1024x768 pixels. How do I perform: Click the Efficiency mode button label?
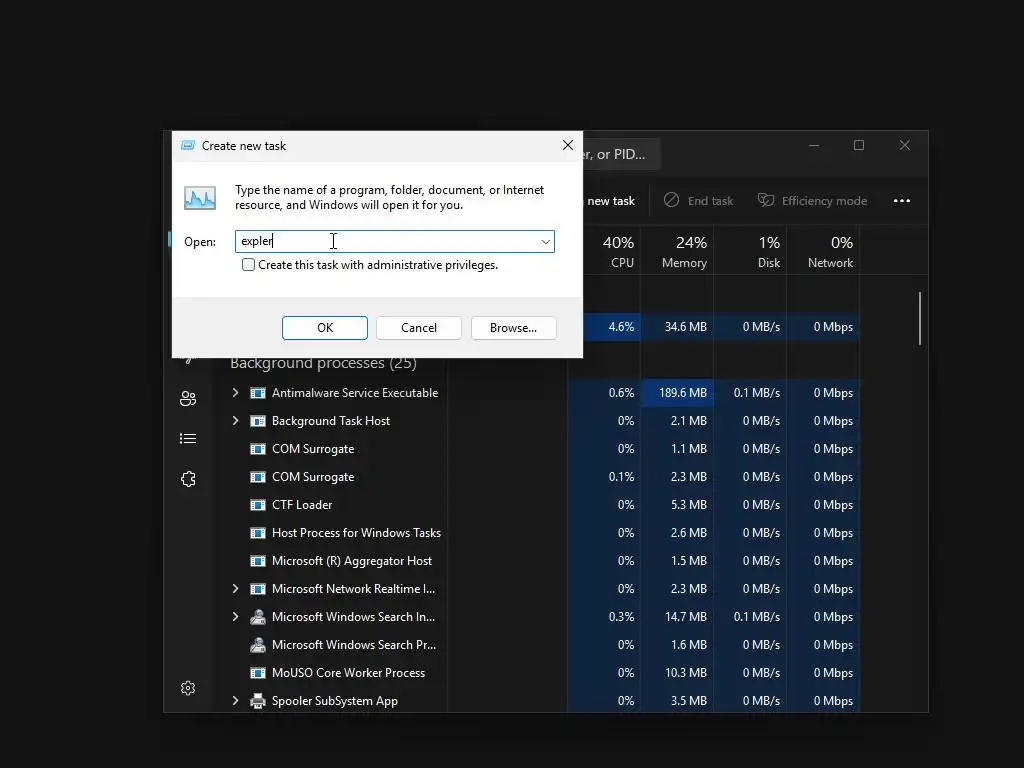click(x=824, y=201)
